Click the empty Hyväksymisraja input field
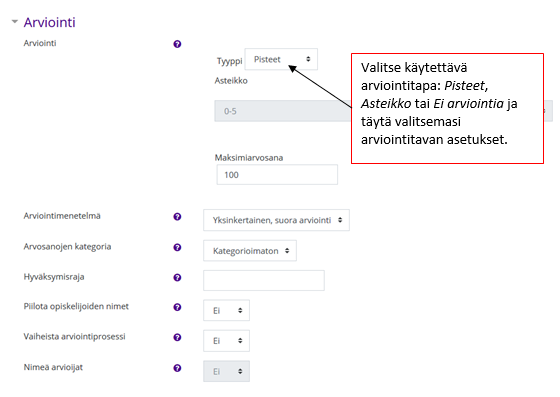The width and height of the screenshot is (560, 397). [264, 280]
